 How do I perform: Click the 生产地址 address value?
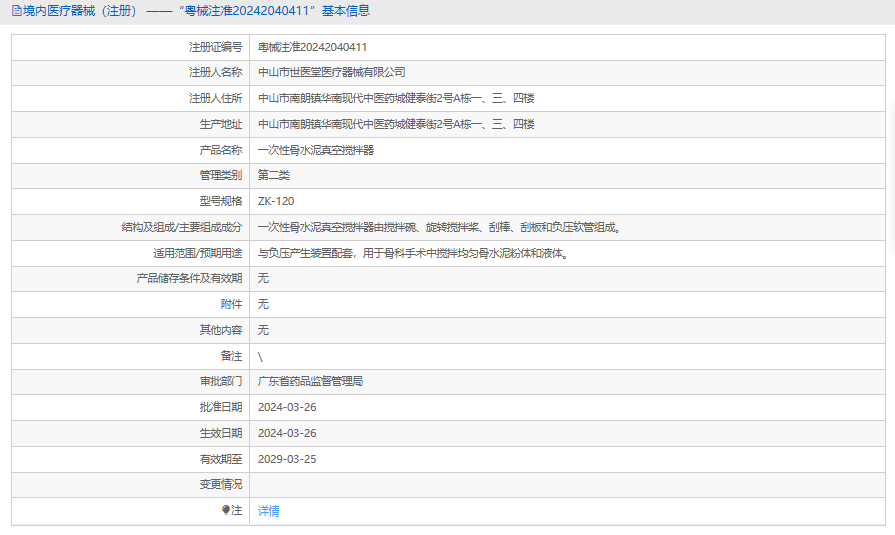[x=396, y=124]
